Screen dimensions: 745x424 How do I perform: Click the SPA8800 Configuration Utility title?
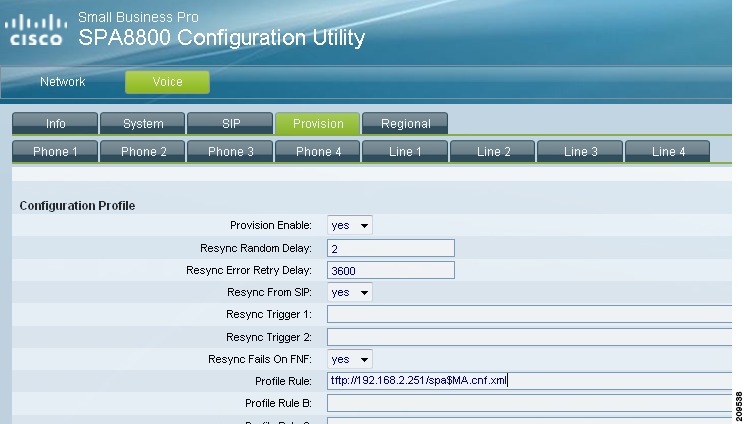pos(221,38)
